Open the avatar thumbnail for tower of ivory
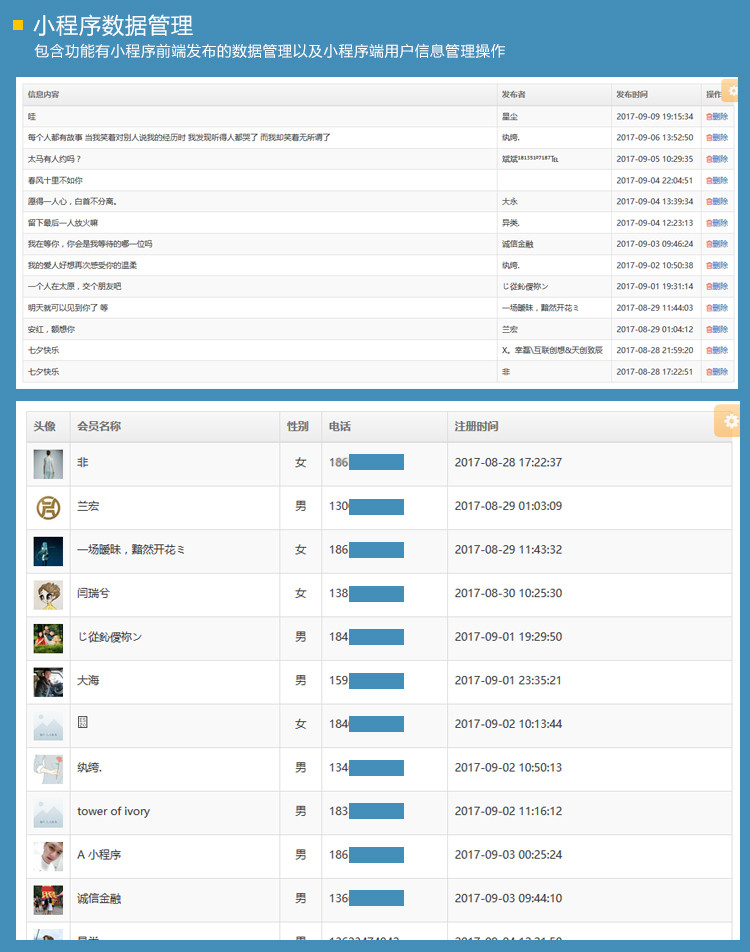750x952 pixels. (48, 812)
